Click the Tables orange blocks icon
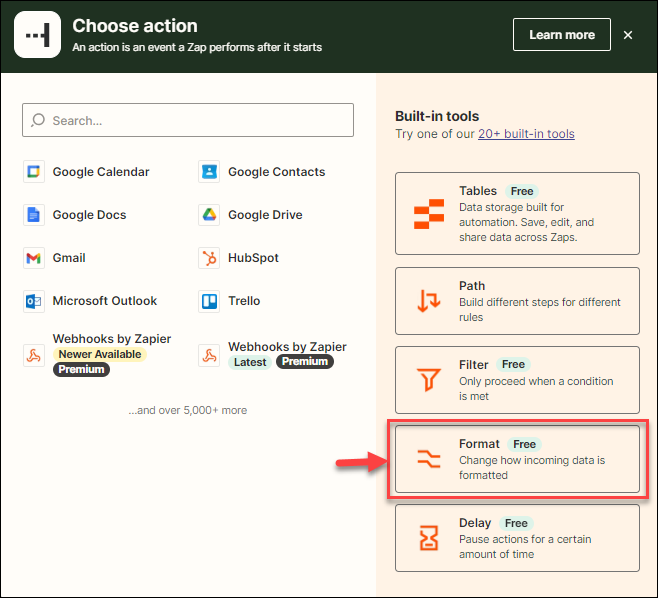 coord(429,214)
